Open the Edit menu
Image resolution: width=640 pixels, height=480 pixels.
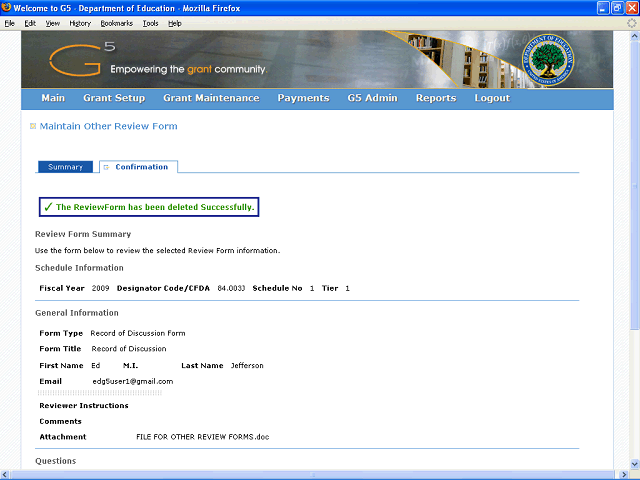30,23
